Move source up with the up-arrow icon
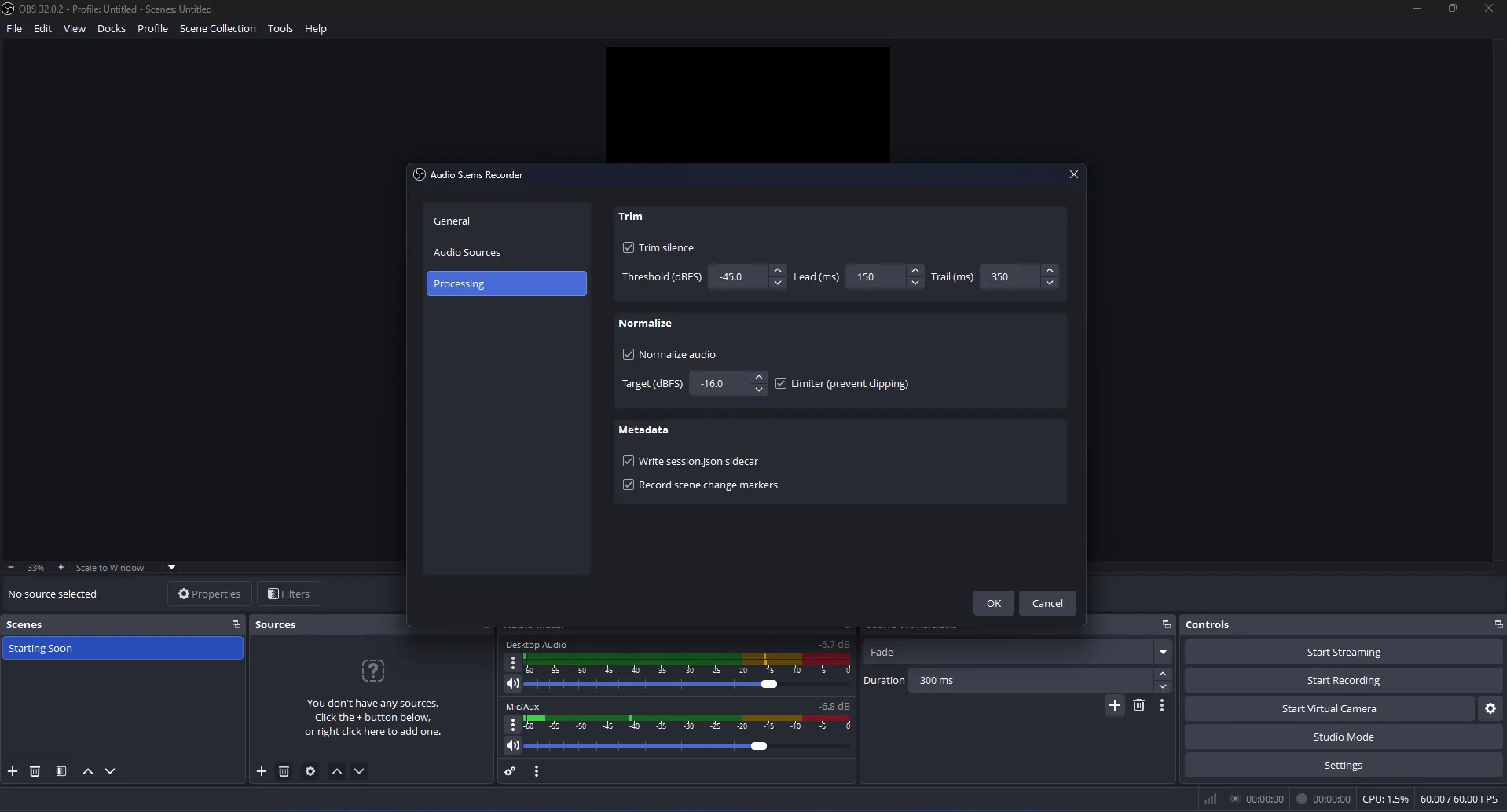The height and width of the screenshot is (812, 1507). tap(337, 772)
